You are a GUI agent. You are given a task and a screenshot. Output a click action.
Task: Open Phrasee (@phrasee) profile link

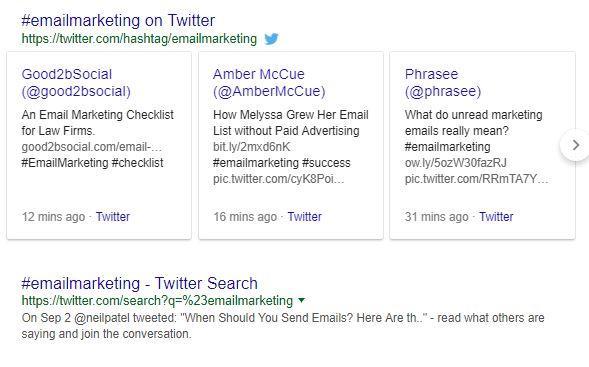(x=443, y=83)
